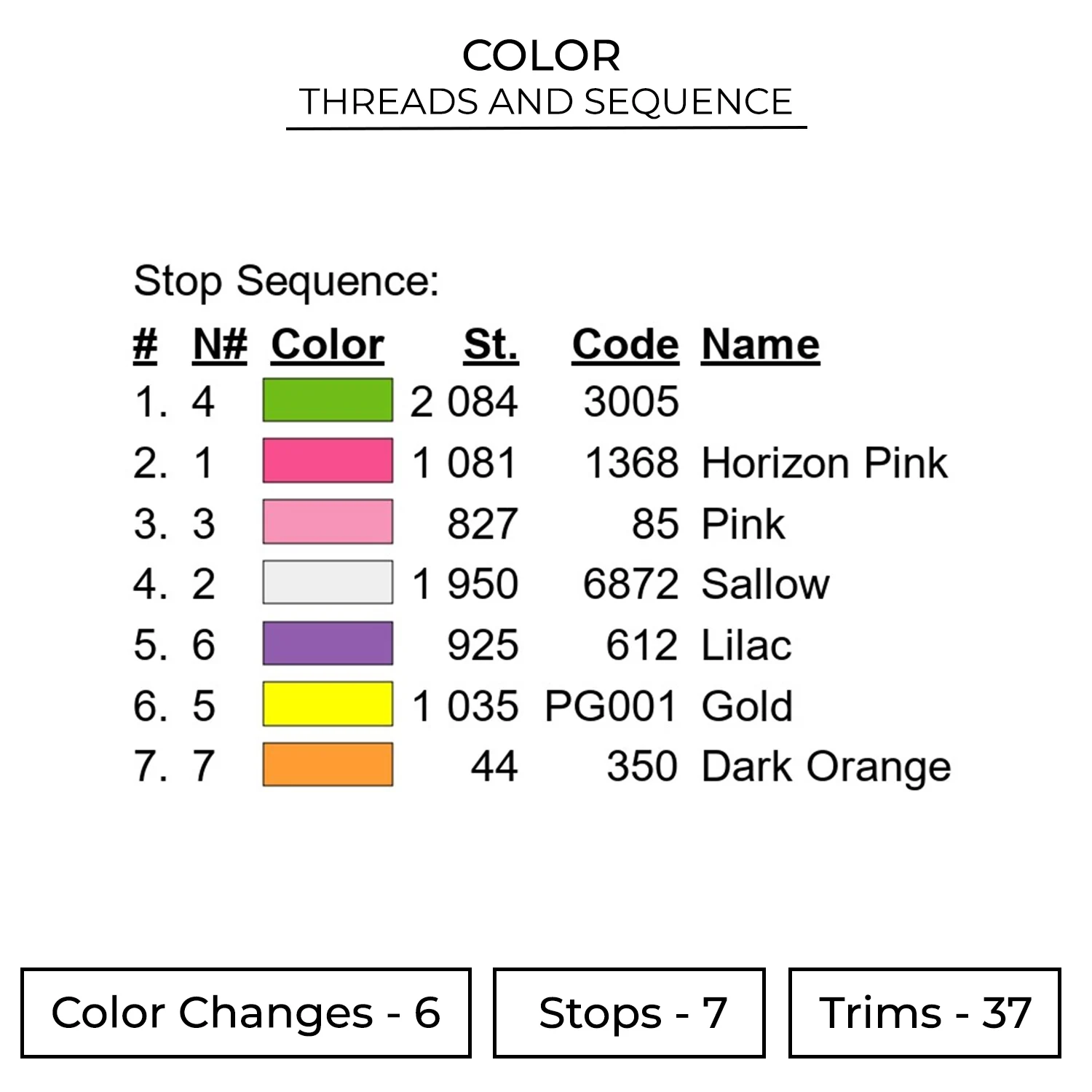Viewport: 1092px width, 1092px height.
Task: Click the Color column header
Action: [x=328, y=344]
